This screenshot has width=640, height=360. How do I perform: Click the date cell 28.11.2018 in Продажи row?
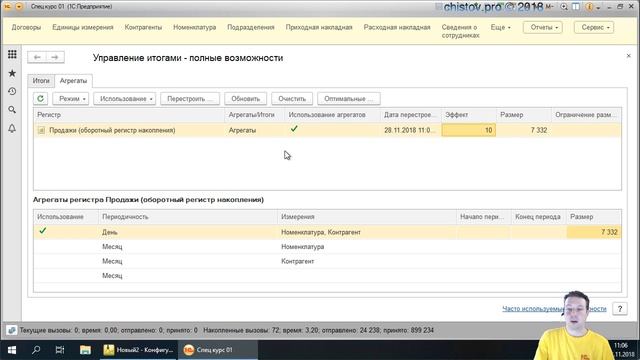(410, 130)
